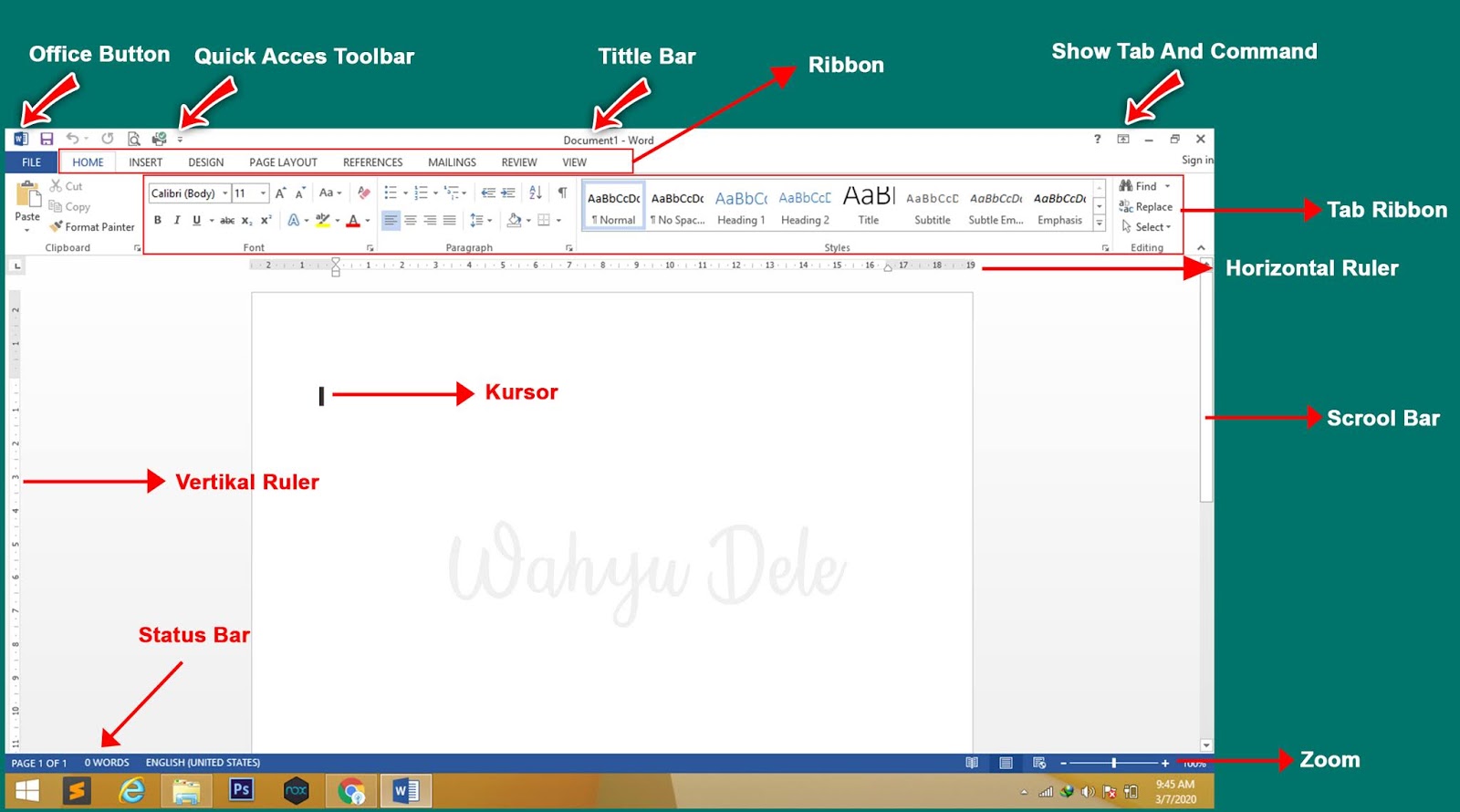This screenshot has width=1460, height=812.
Task: Click the Align Right icon
Action: (430, 220)
